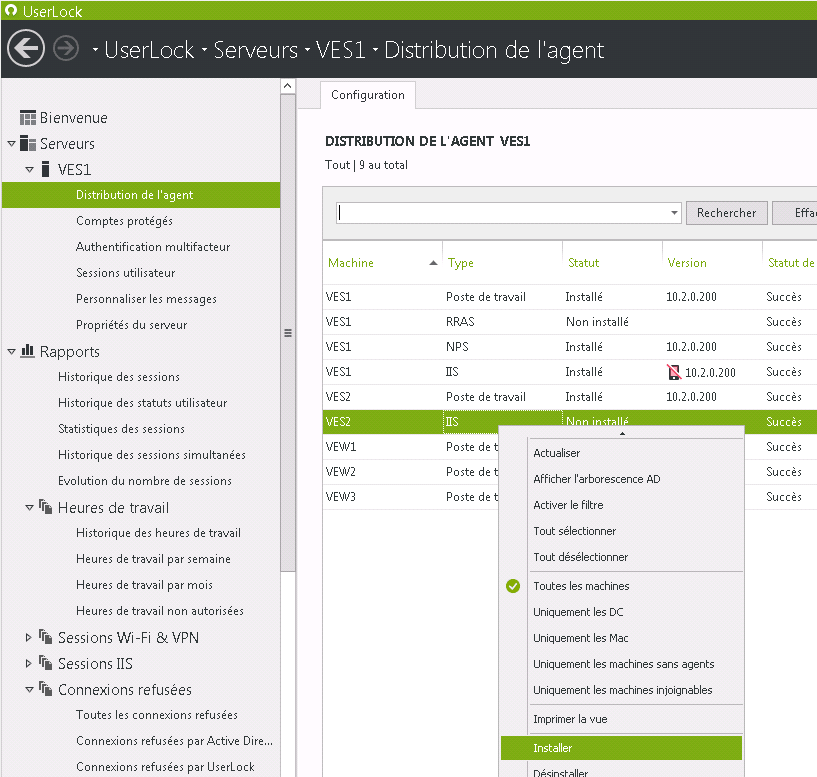817x777 pixels.
Task: Open the search box dropdown arrow
Action: click(674, 213)
